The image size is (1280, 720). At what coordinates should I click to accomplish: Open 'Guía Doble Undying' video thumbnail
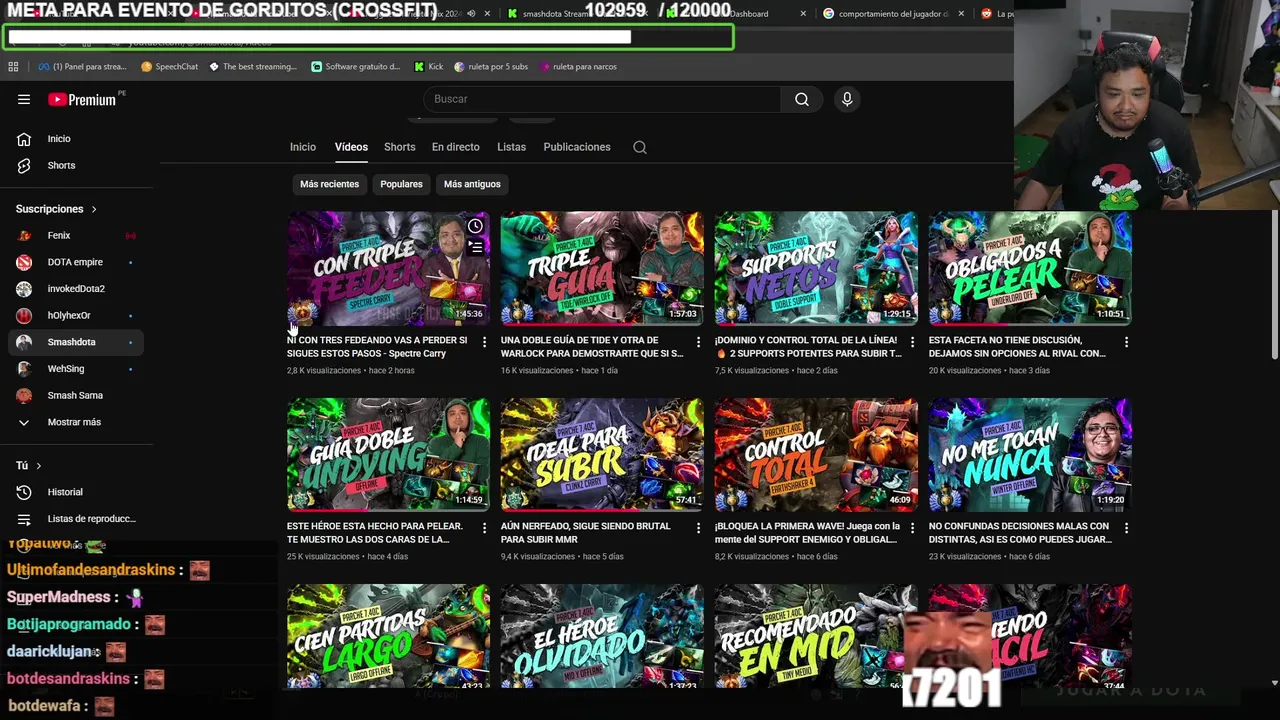[x=388, y=455]
